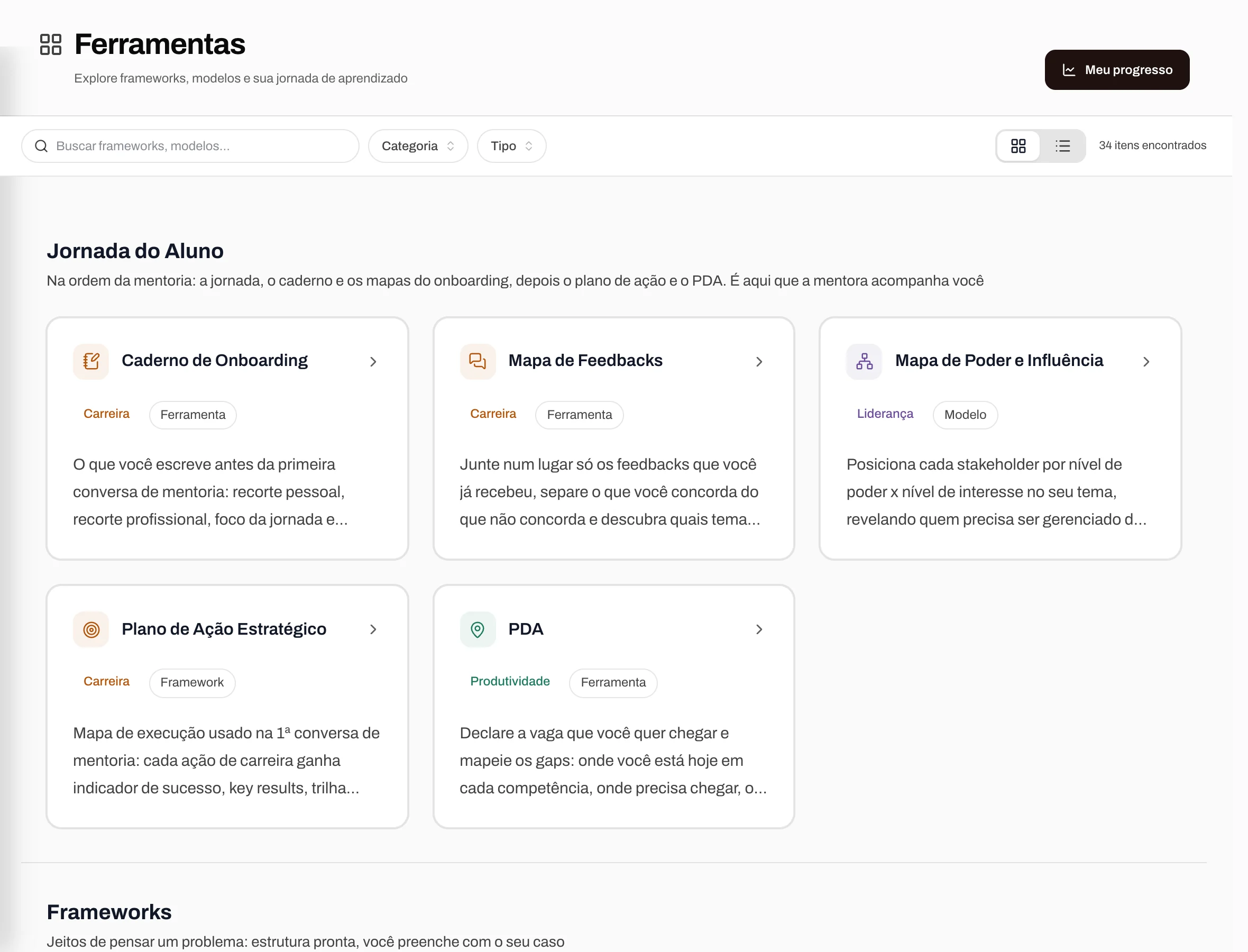Screen dimensions: 1248x952
Task: Open Meu progresso
Action: [x=1116, y=70]
